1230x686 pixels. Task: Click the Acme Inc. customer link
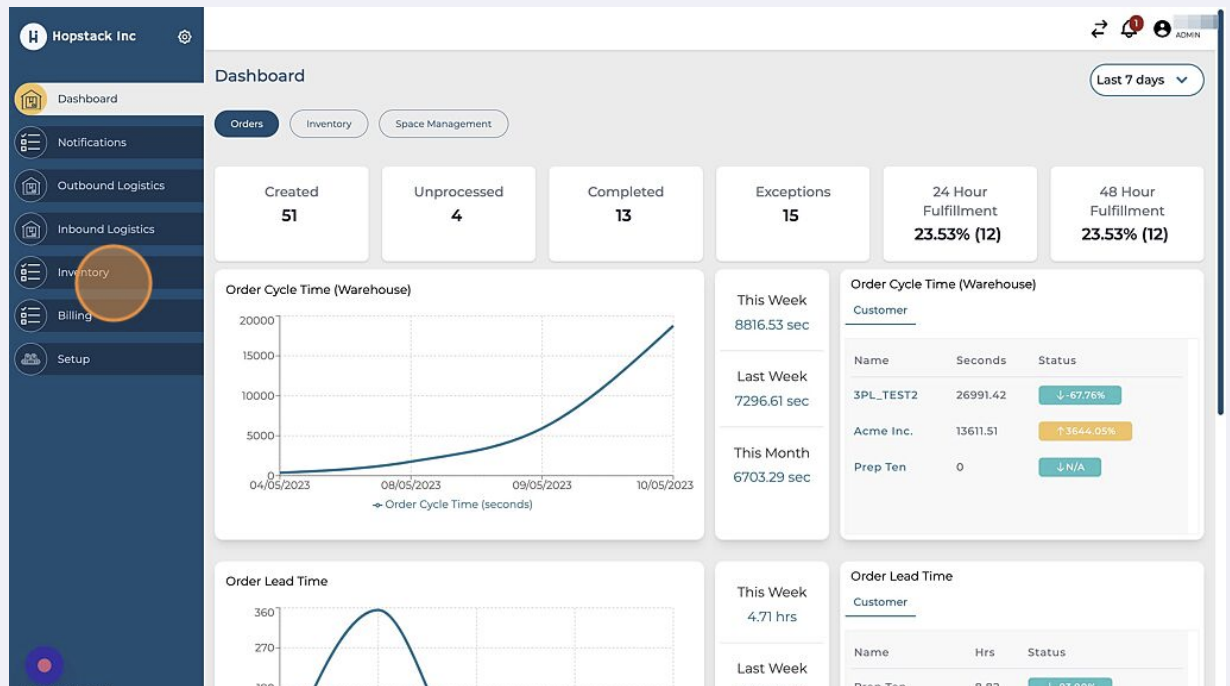tap(883, 431)
